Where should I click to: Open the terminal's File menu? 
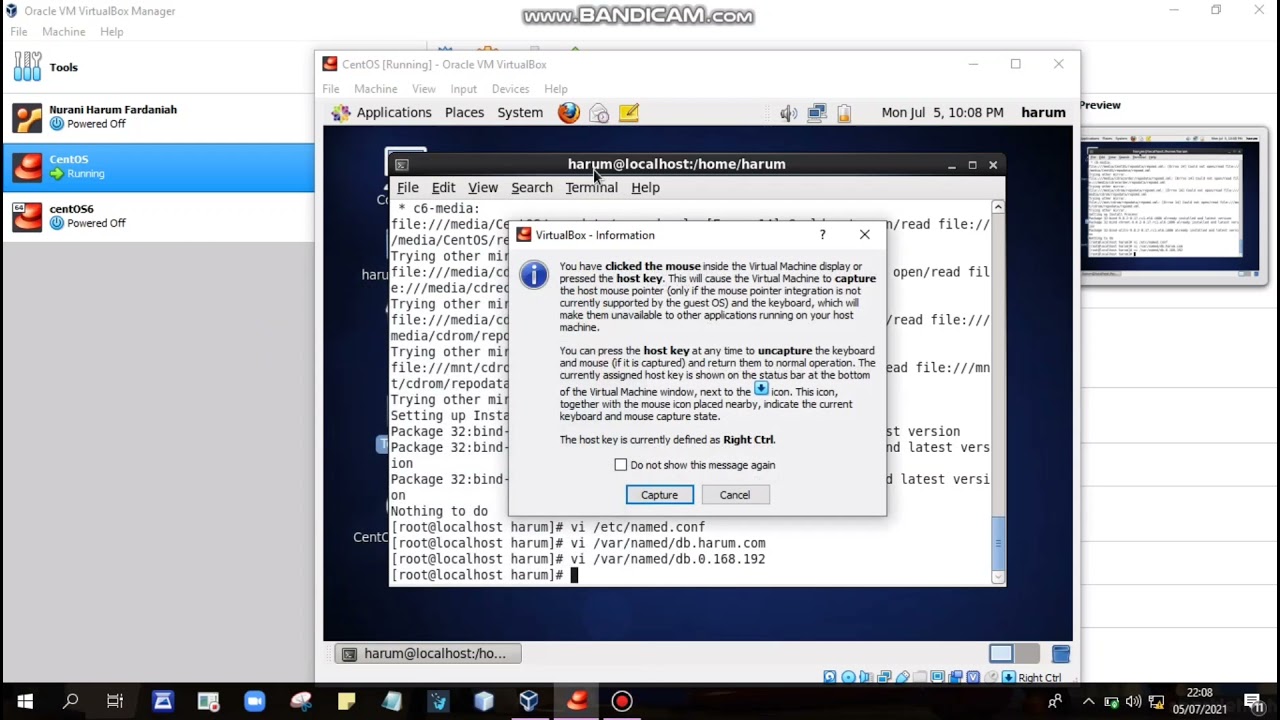point(408,188)
